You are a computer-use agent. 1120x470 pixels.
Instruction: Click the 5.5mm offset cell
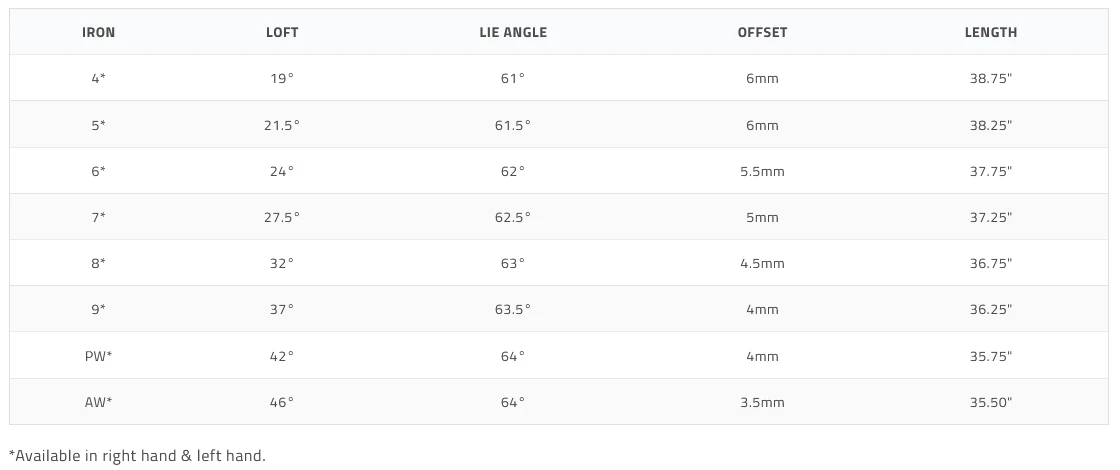762,171
